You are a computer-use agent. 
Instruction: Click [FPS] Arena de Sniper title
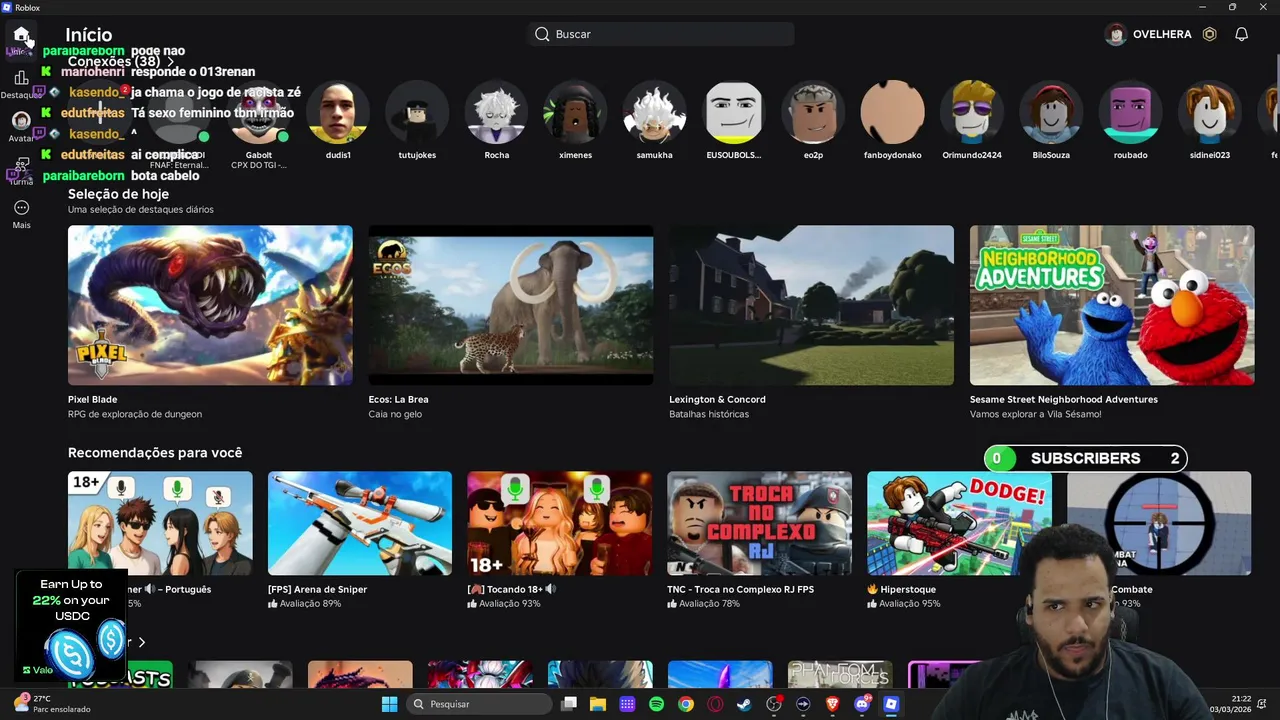pos(318,589)
